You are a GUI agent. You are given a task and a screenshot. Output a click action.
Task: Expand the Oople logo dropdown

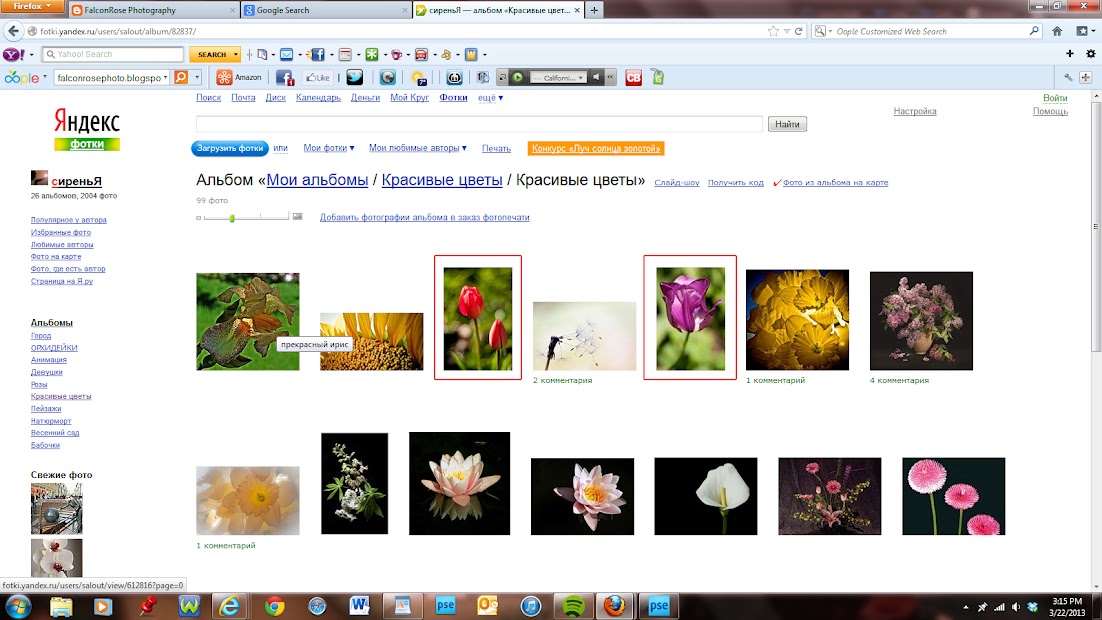click(x=44, y=77)
